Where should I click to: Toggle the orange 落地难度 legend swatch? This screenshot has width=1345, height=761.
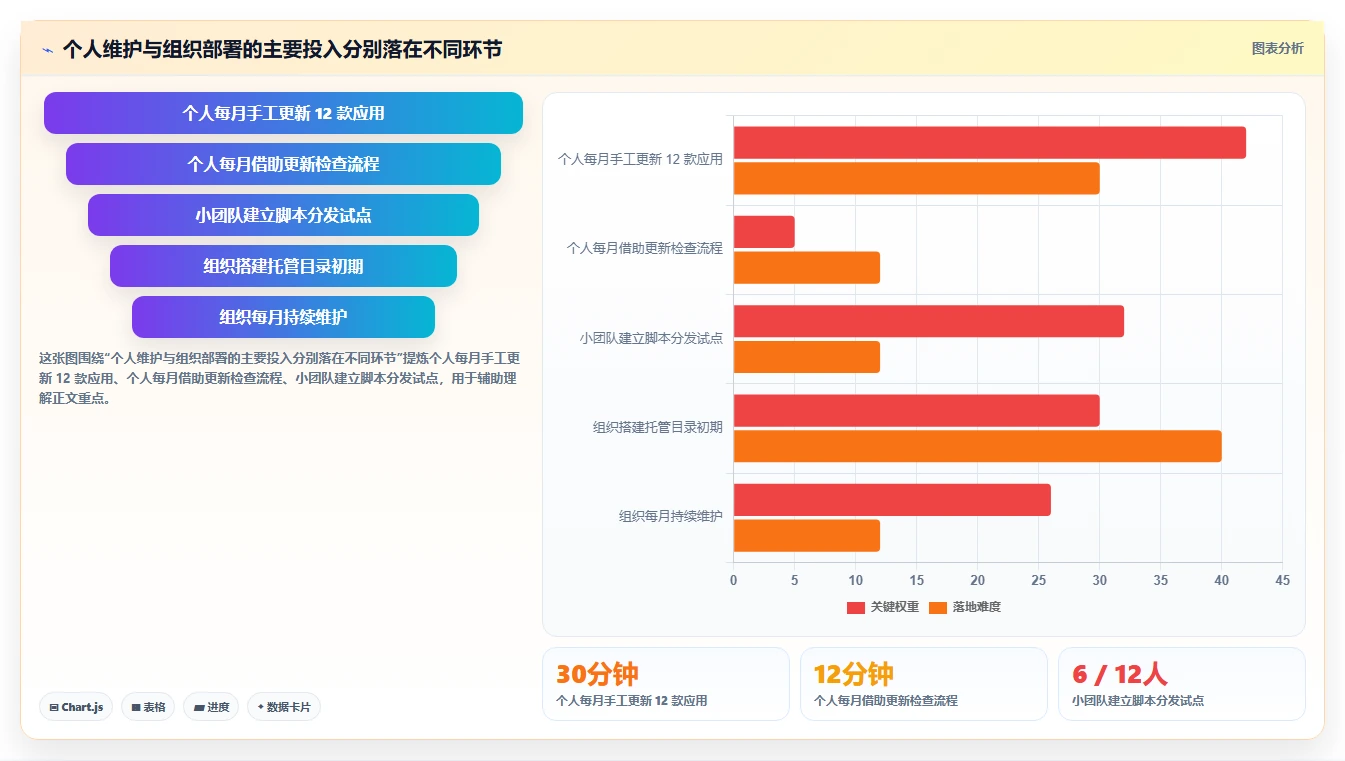pos(938,607)
